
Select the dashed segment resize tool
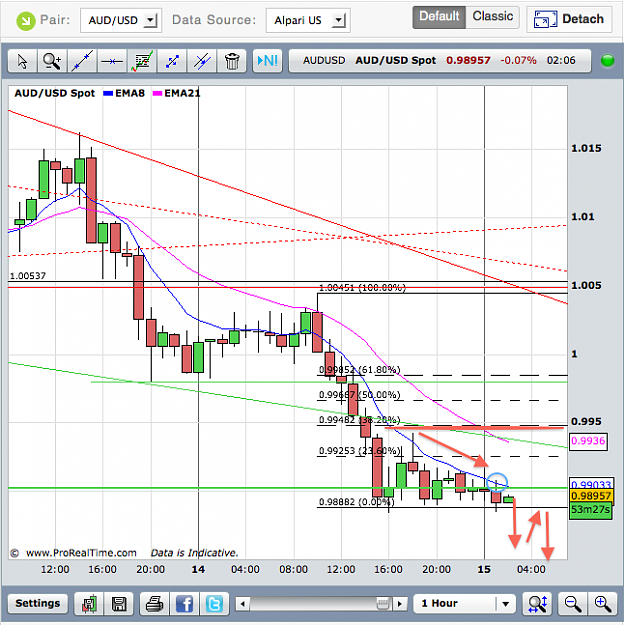pos(172,61)
